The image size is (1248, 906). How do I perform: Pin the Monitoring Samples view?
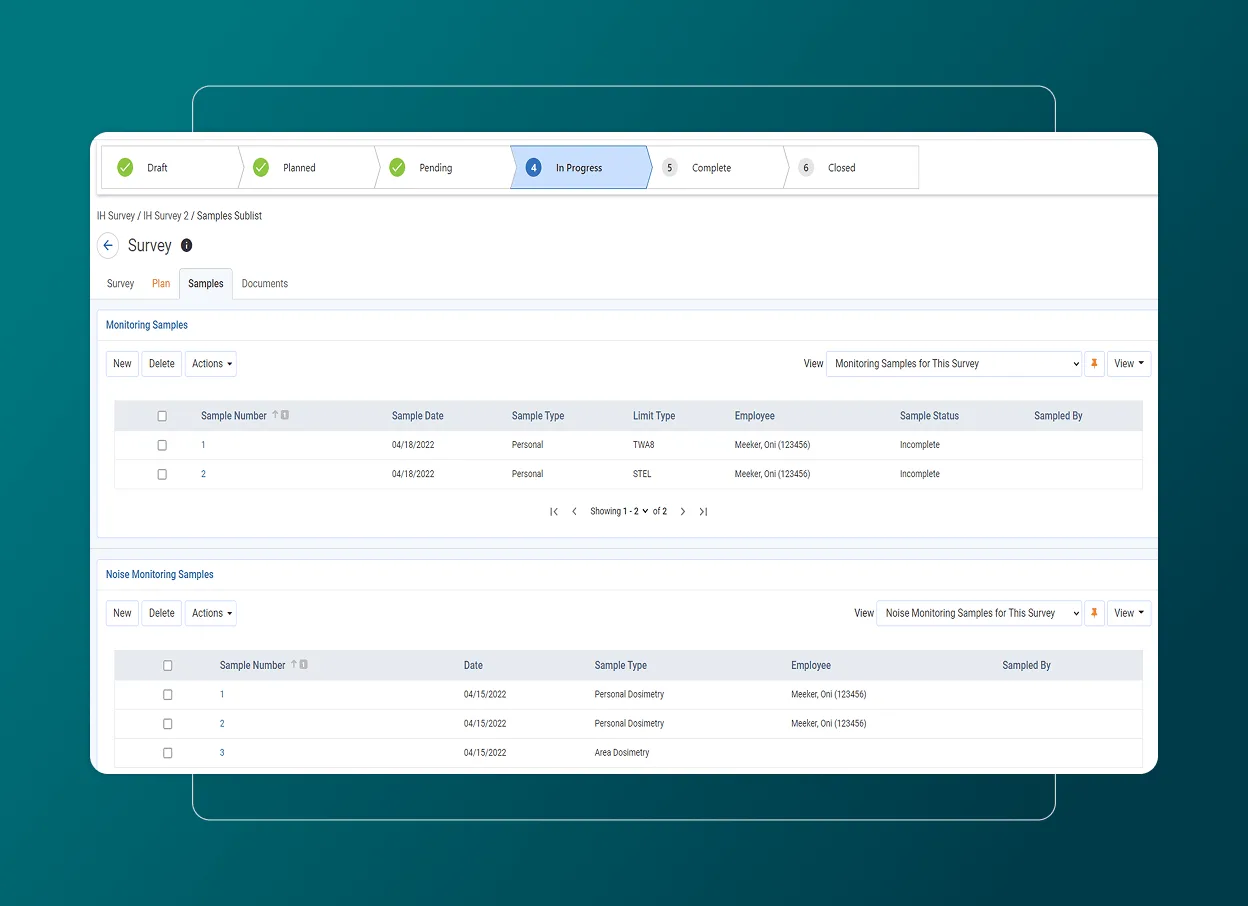[x=1094, y=363]
